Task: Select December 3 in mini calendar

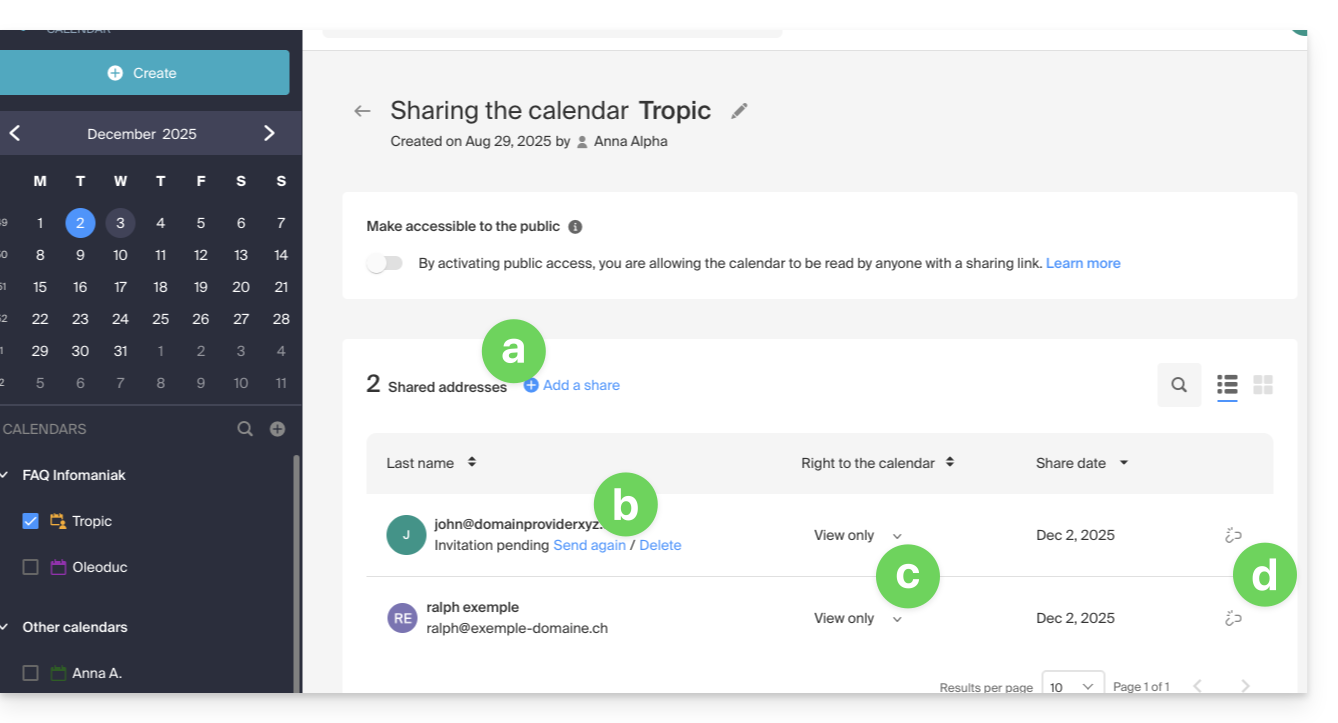Action: pyautogui.click(x=120, y=223)
